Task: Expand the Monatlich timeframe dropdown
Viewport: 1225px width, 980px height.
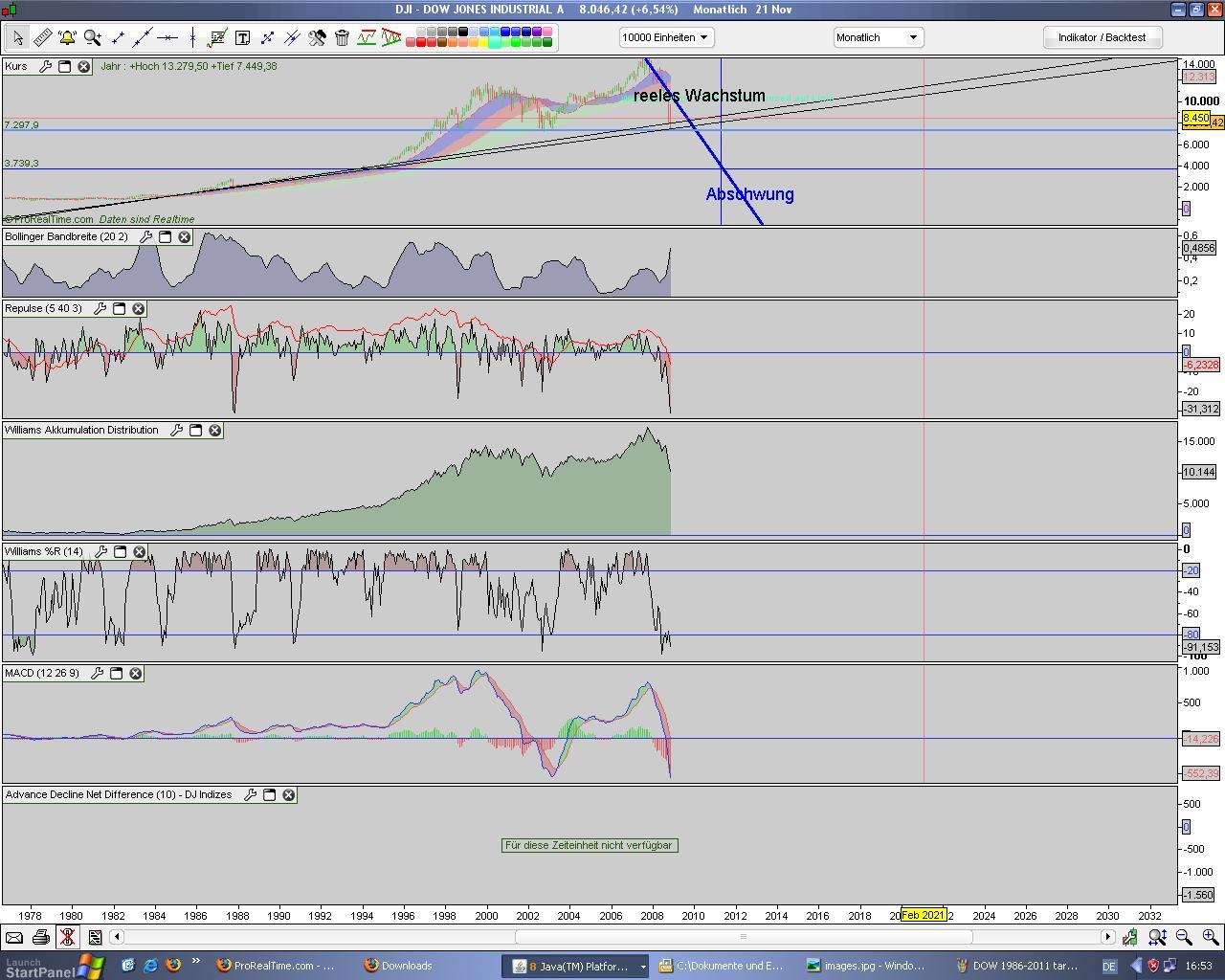Action: point(877,37)
